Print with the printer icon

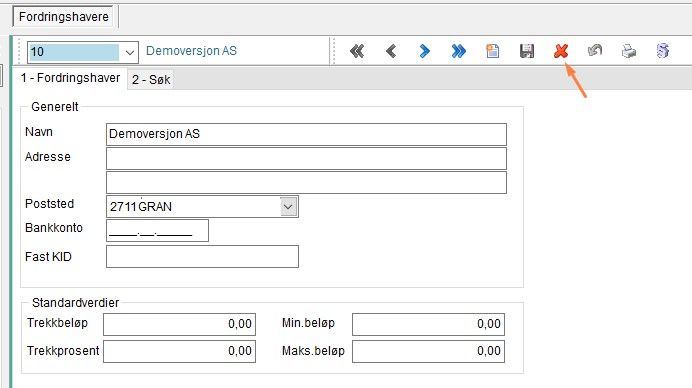click(629, 51)
